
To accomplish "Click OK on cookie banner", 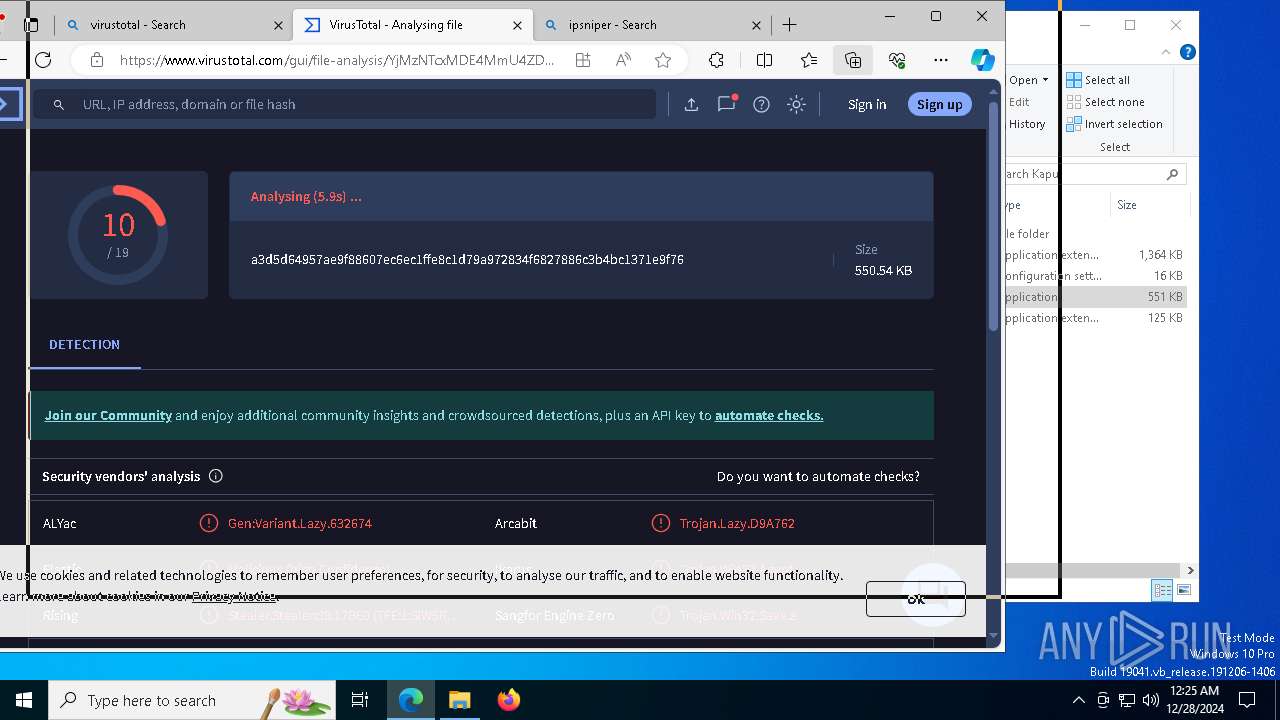I will (915, 599).
